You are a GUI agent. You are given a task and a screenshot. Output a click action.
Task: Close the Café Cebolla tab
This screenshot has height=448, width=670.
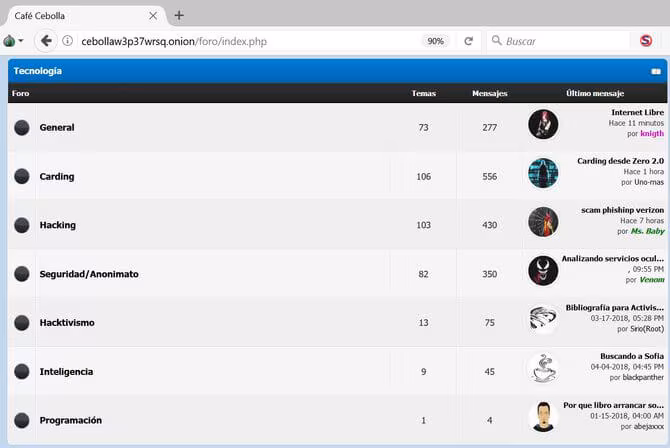[x=153, y=16]
